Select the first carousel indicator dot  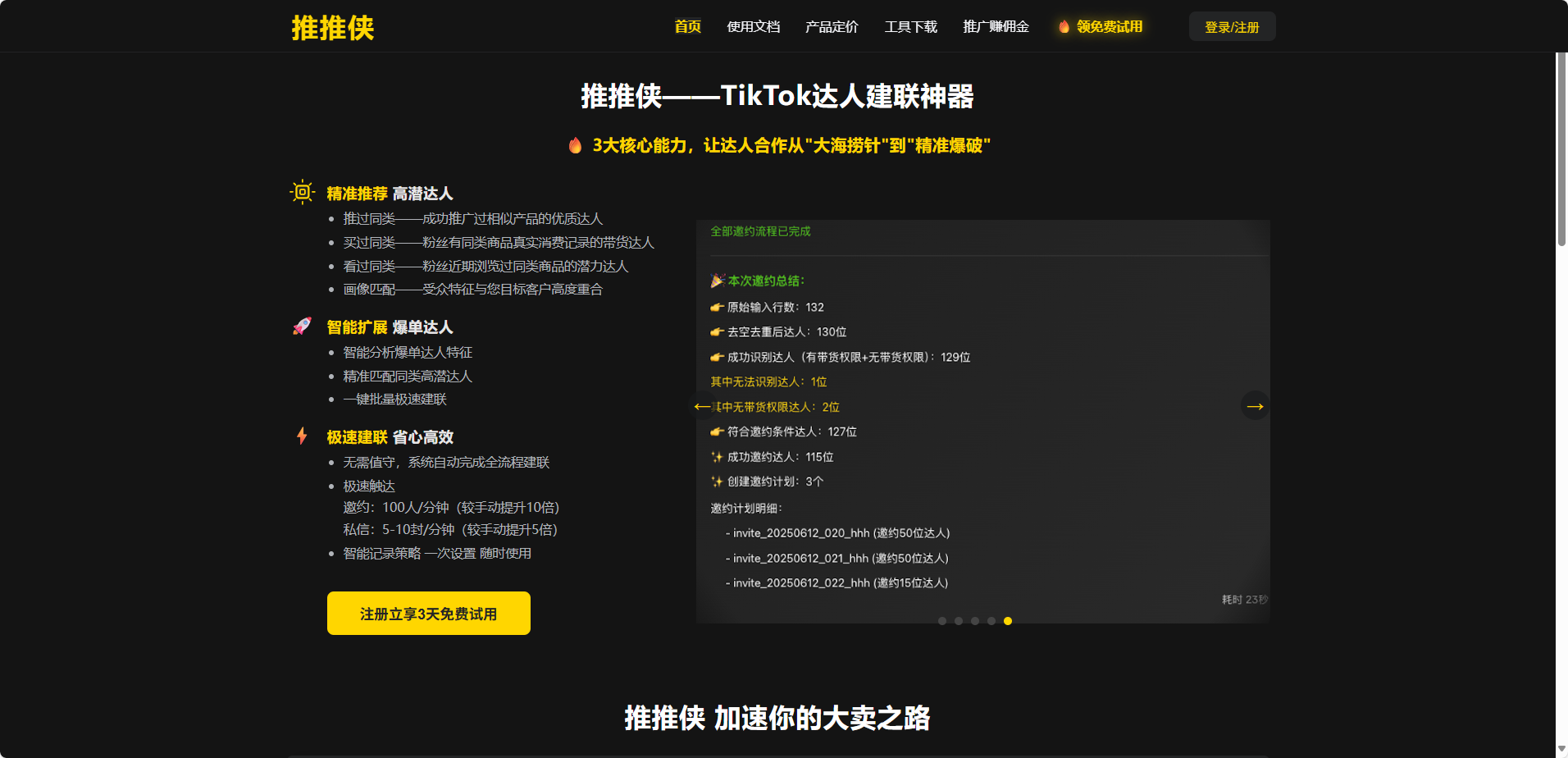tap(942, 621)
